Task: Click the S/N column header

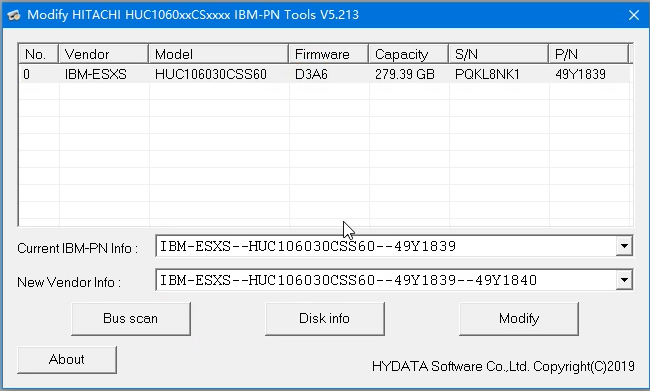Action: [x=499, y=54]
